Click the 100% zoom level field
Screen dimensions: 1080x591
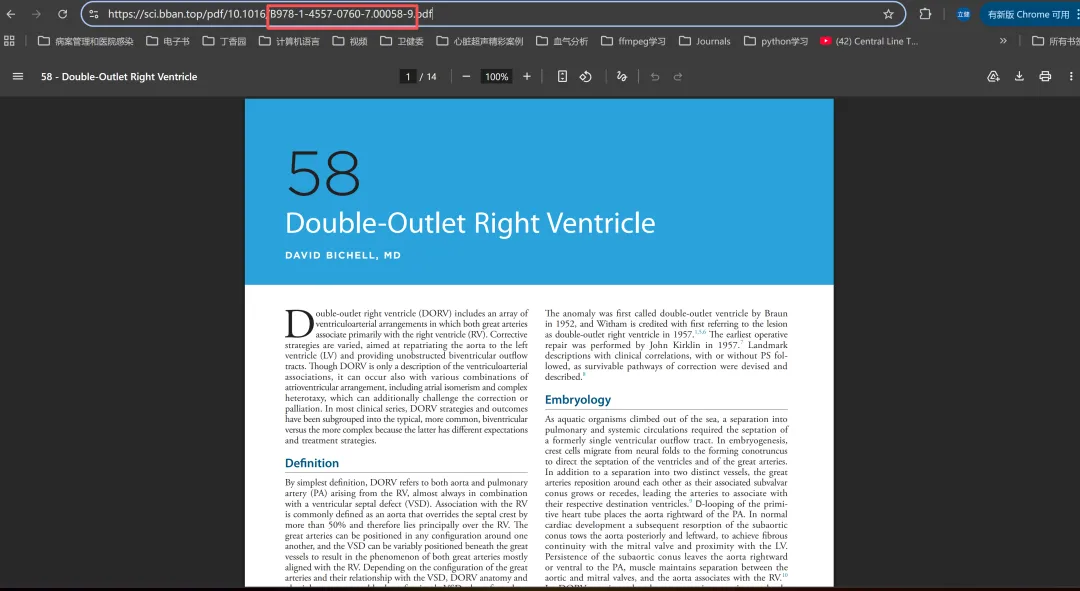tap(497, 76)
